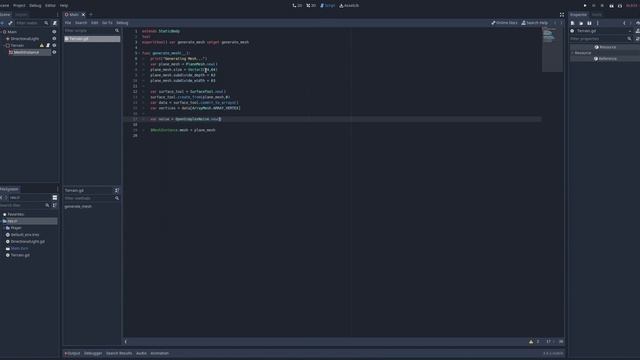
Task: Expand the Resource section in Inspector
Action: 582,53
